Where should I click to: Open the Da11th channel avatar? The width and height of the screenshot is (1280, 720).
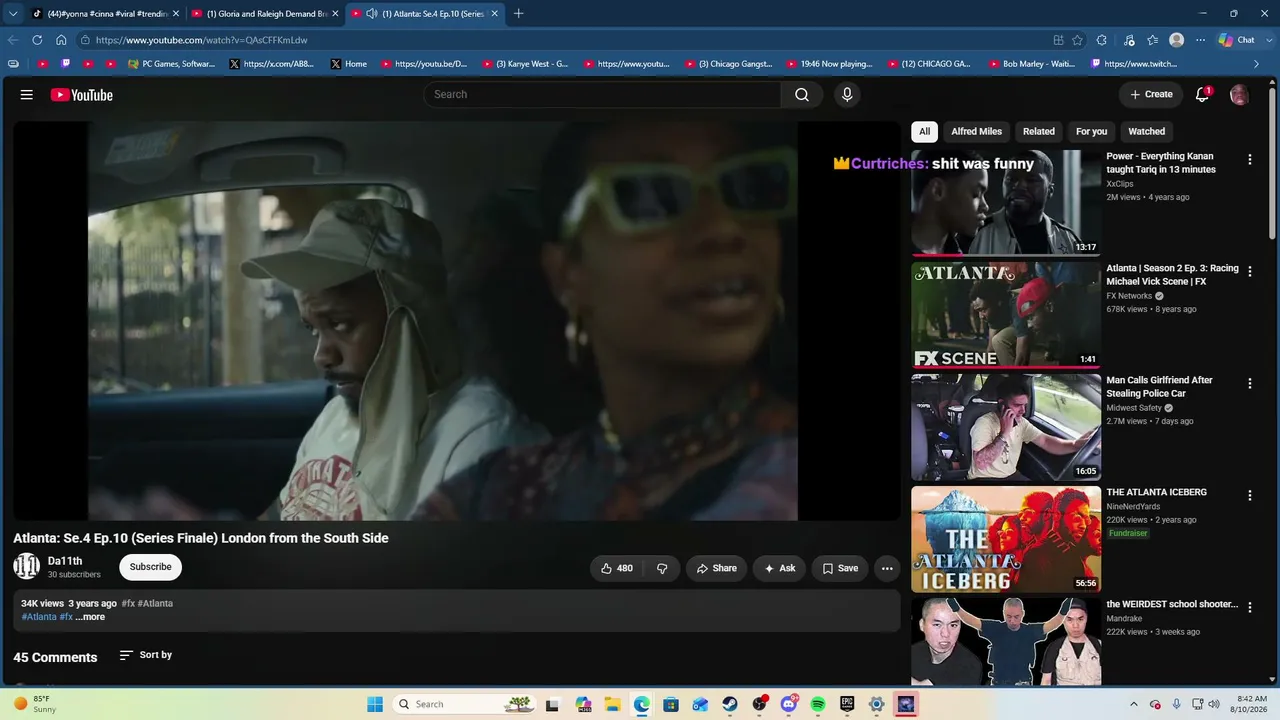pos(26,567)
